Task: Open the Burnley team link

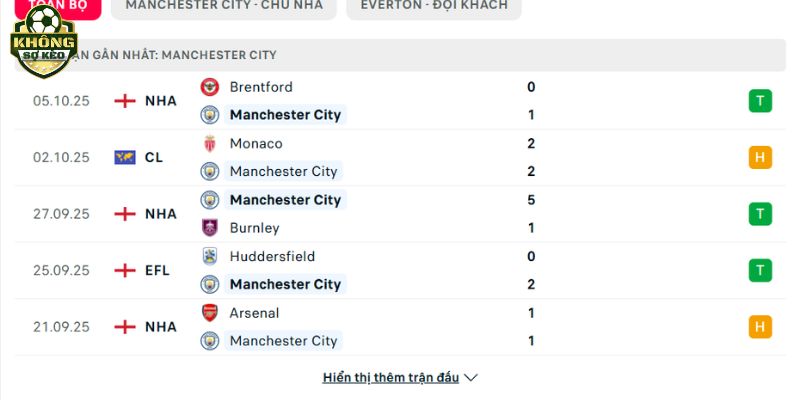Action: pyautogui.click(x=254, y=228)
